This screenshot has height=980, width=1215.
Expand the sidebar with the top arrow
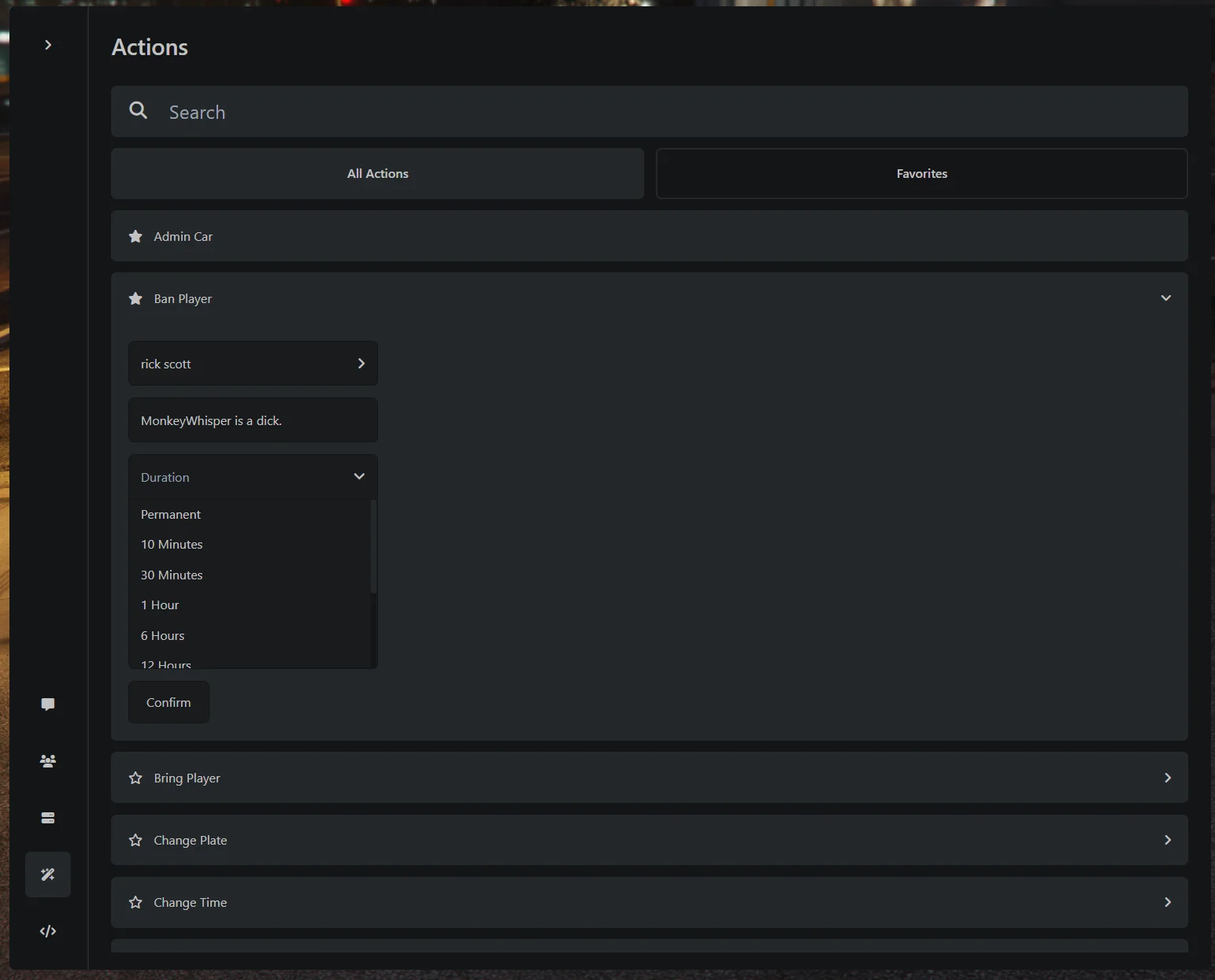click(x=48, y=45)
